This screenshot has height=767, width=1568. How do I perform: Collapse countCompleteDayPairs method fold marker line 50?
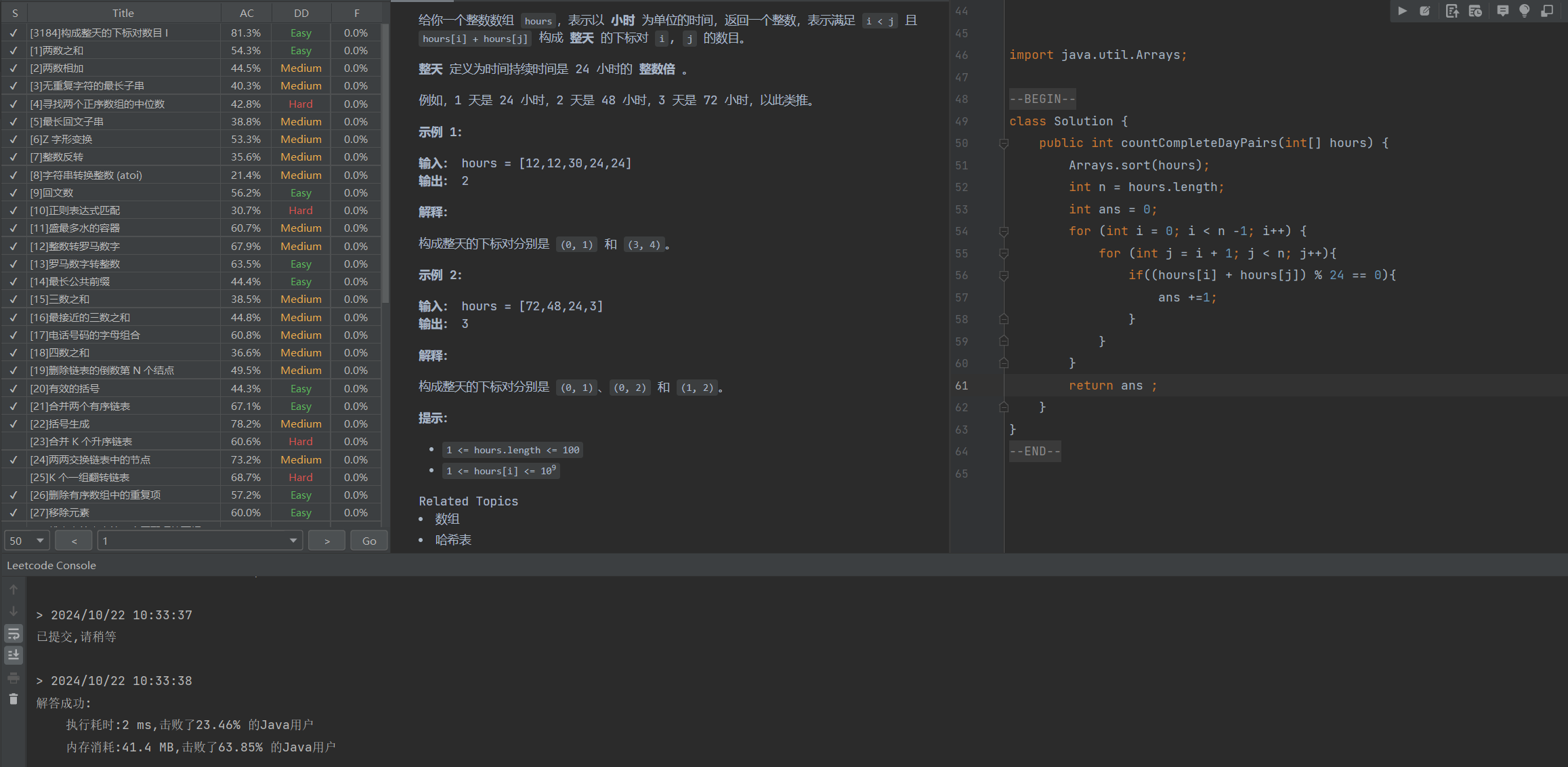point(1004,143)
